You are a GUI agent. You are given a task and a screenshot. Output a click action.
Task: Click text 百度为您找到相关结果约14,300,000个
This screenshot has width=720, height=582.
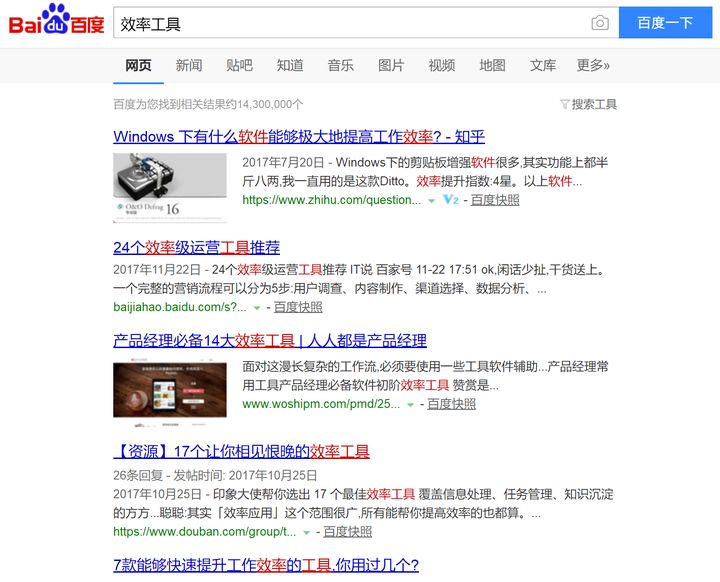208,104
